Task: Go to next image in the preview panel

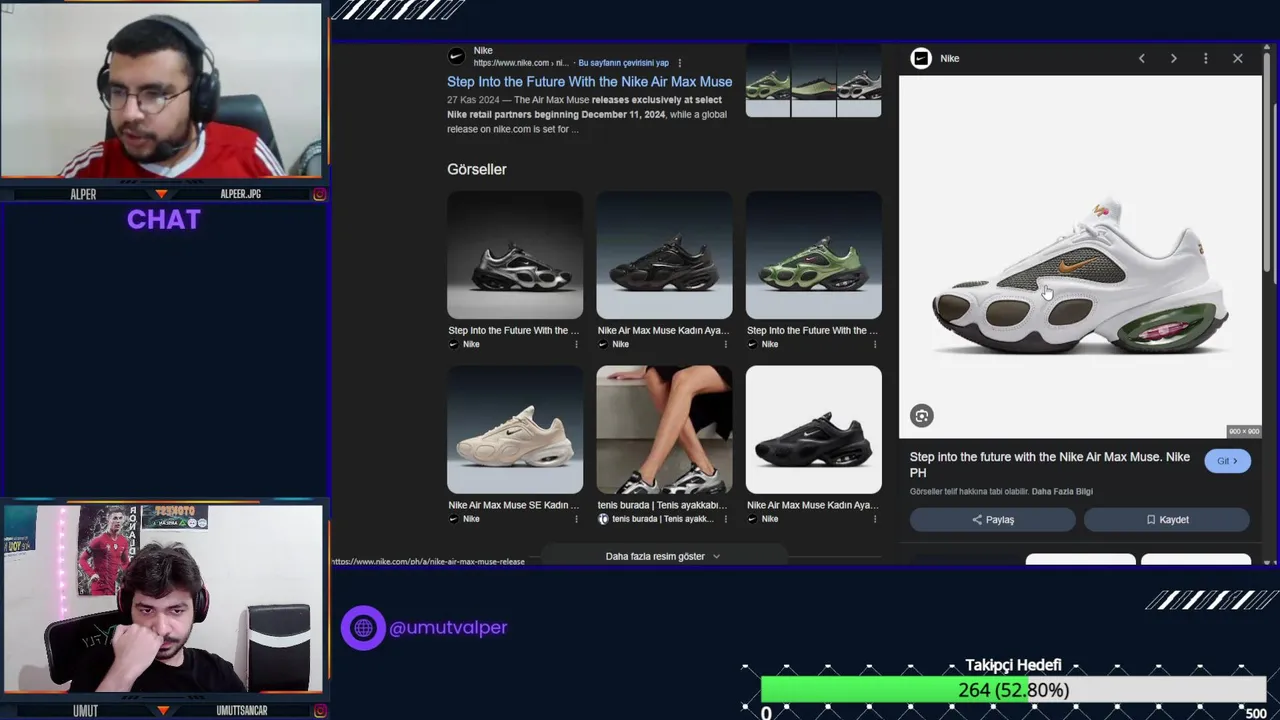Action: [x=1173, y=58]
